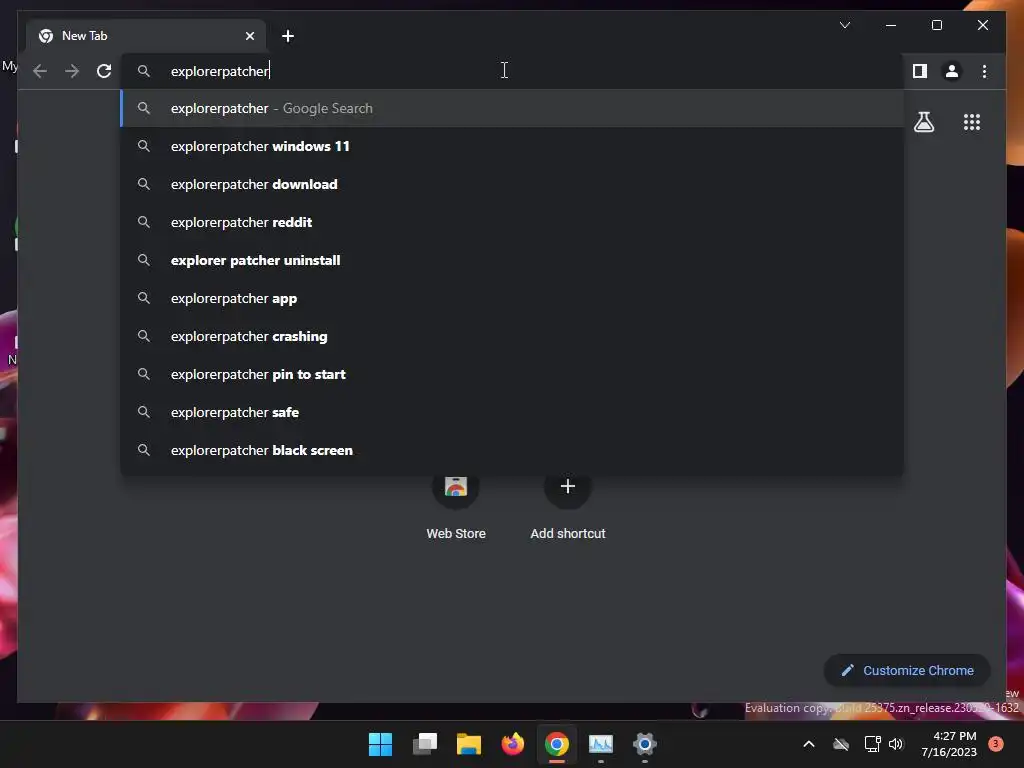Close the Chrome window
This screenshot has width=1024, height=768.
click(982, 25)
